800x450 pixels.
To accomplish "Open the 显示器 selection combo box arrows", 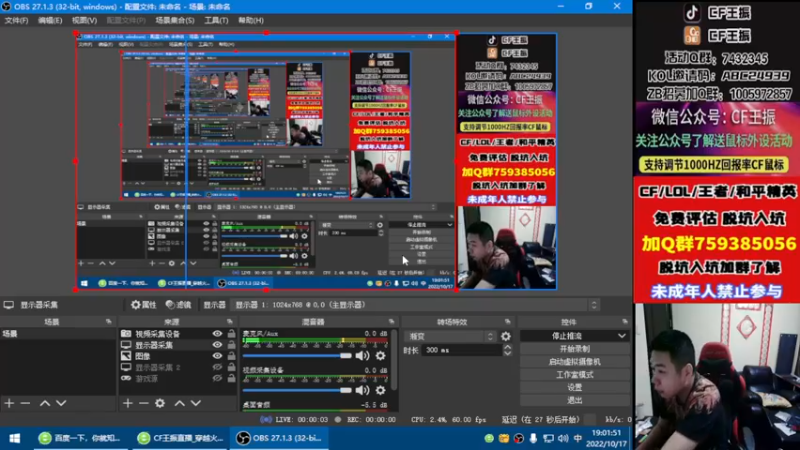I will pos(594,305).
